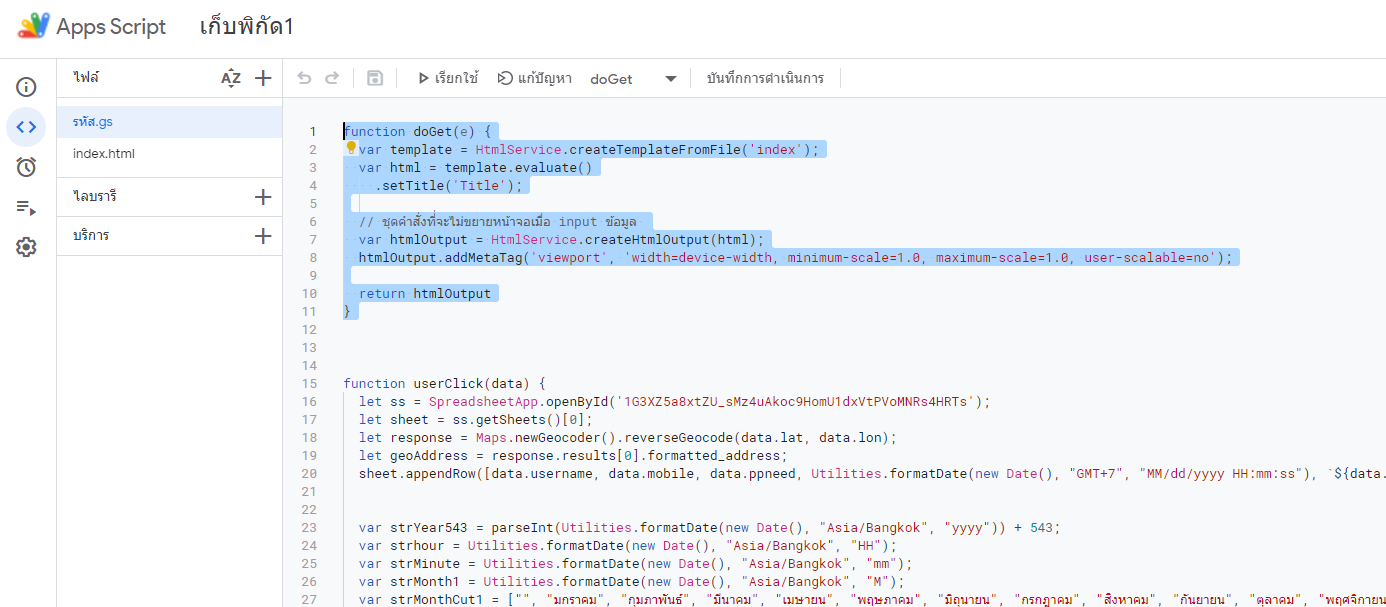Run the function with เรียกใช้ button
The image size is (1386, 607).
point(447,78)
